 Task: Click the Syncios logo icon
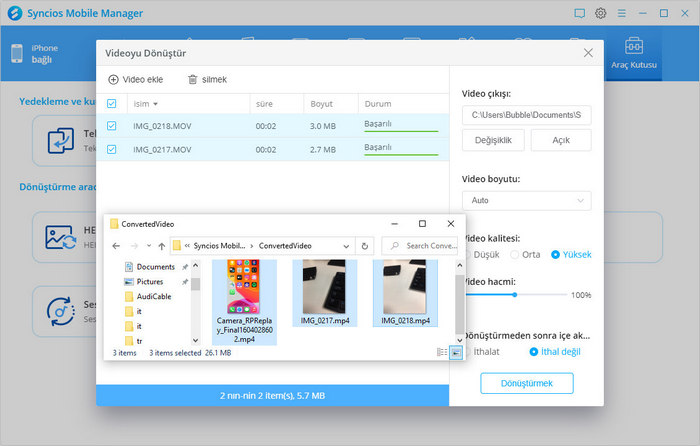click(15, 13)
